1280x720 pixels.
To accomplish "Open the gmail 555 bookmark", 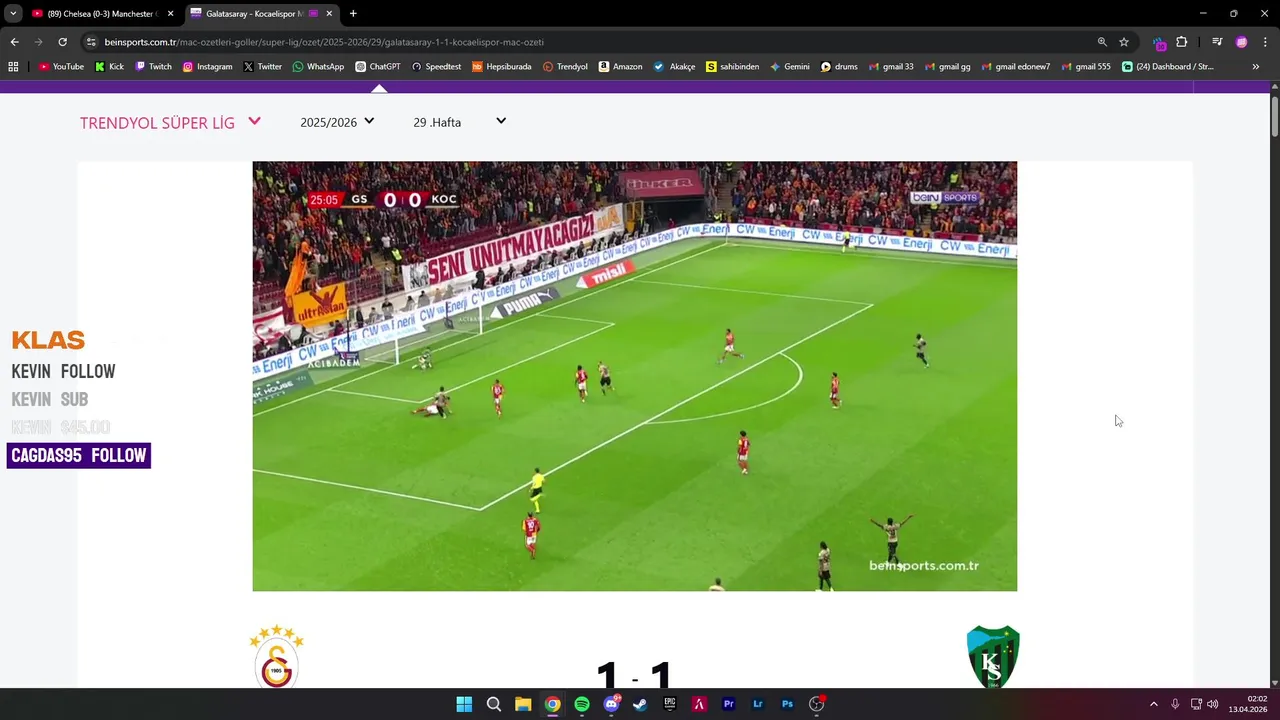I will [1087, 67].
